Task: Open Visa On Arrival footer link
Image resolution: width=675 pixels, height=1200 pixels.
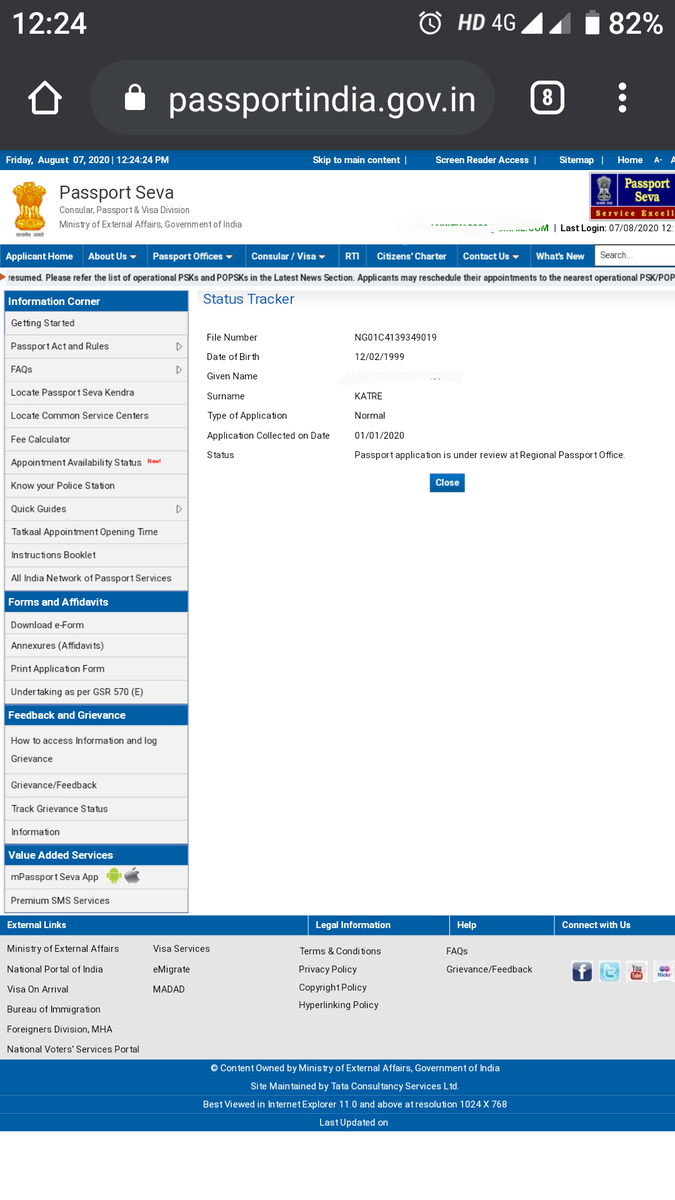Action: 38,989
